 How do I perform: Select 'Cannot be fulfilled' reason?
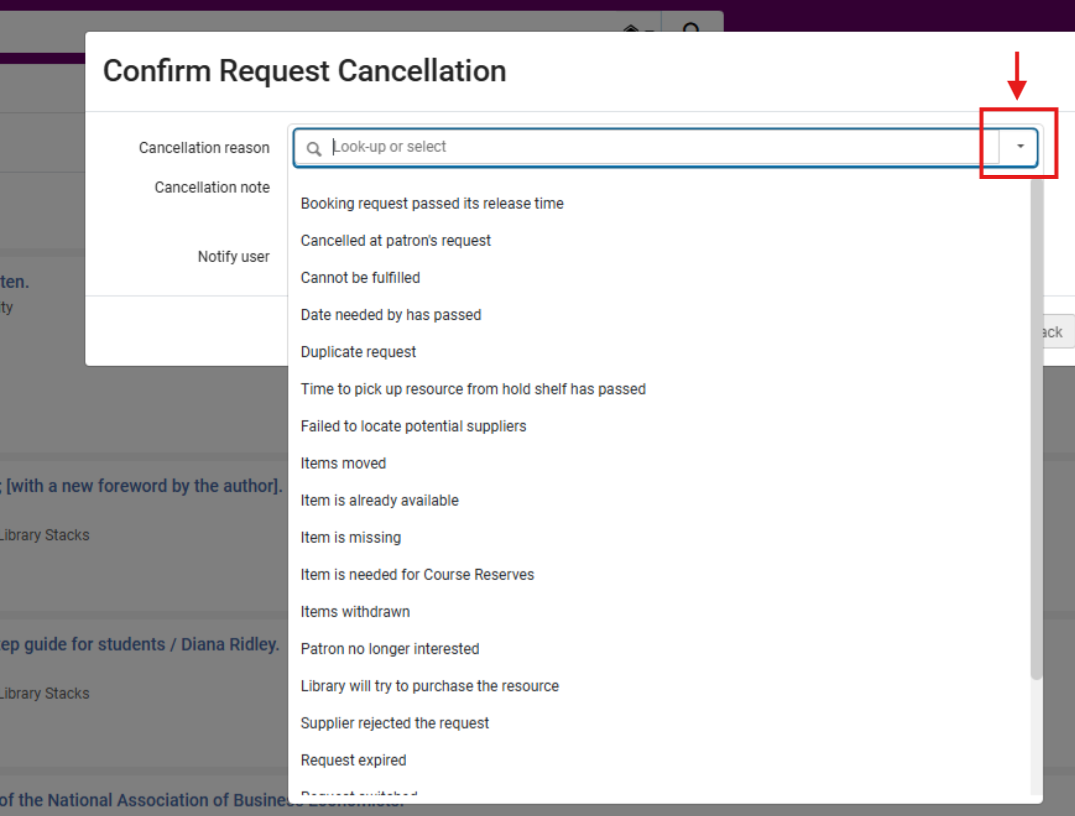coord(360,277)
